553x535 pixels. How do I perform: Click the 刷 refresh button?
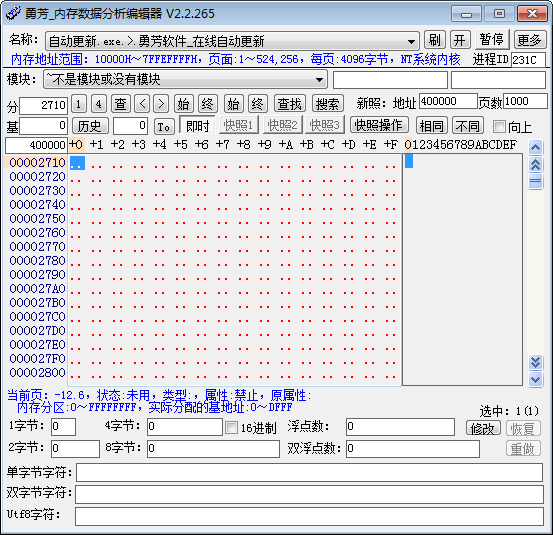[x=434, y=40]
